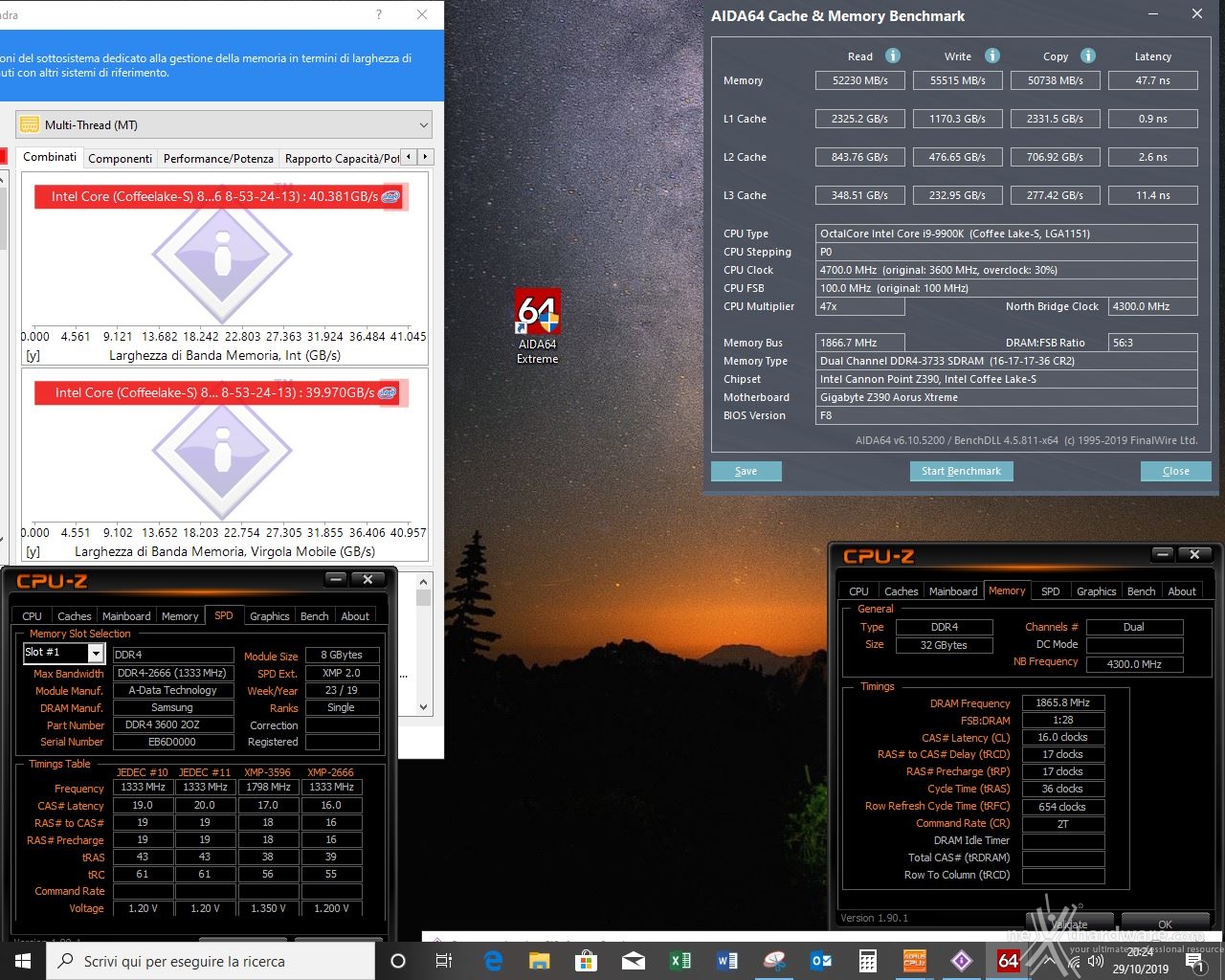Viewport: 1225px width, 980px height.
Task: Open About tab in CPU-Z Memory window
Action: pos(1182,591)
